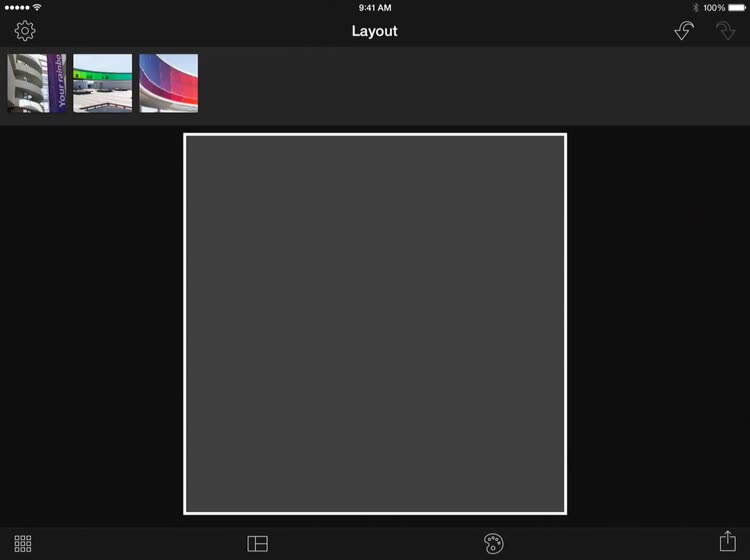
Task: Tap the white border of the canvas
Action: point(375,134)
